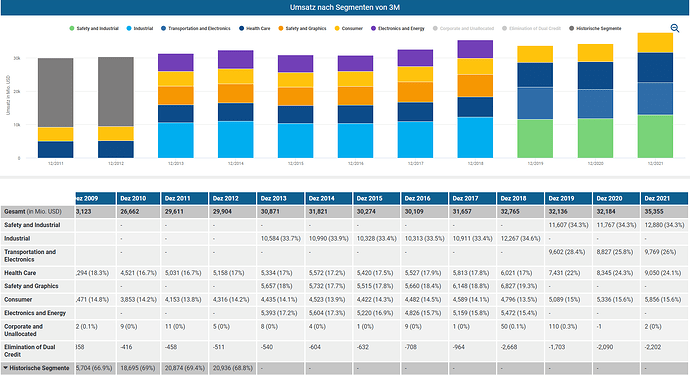Click the total value 32,765 for Dez 2018
Image resolution: width=690 pixels, height=375 pixels.
coord(510,212)
